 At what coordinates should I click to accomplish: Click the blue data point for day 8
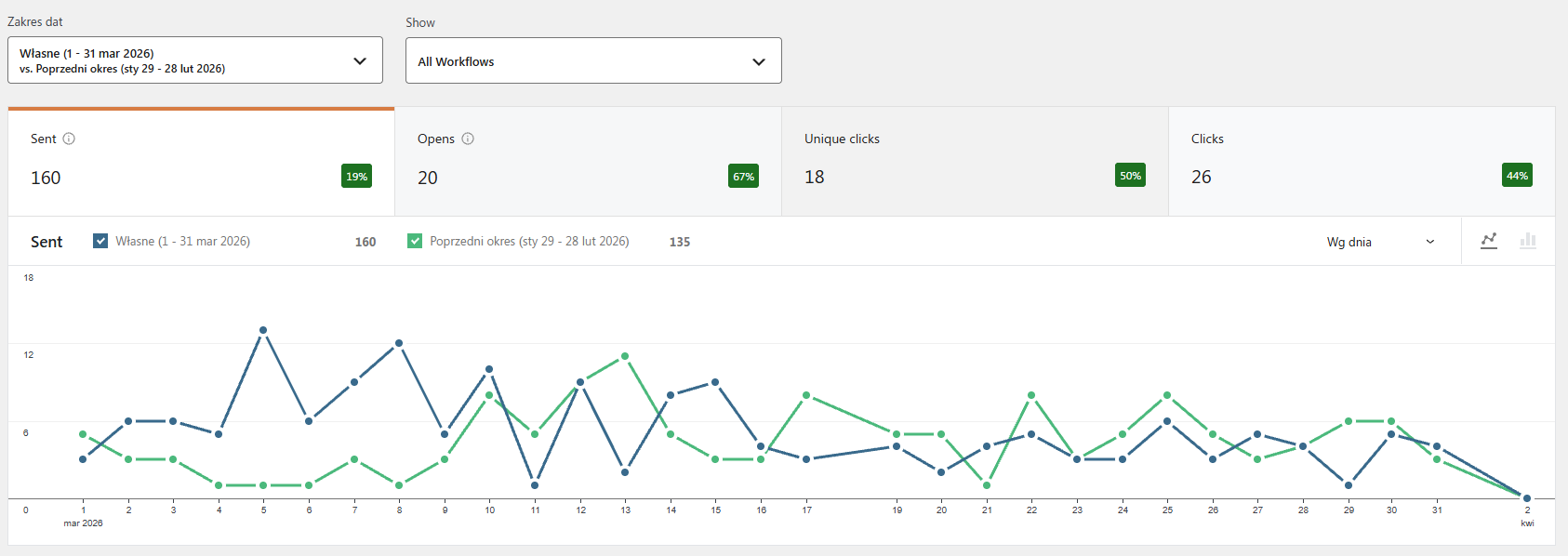coord(399,343)
